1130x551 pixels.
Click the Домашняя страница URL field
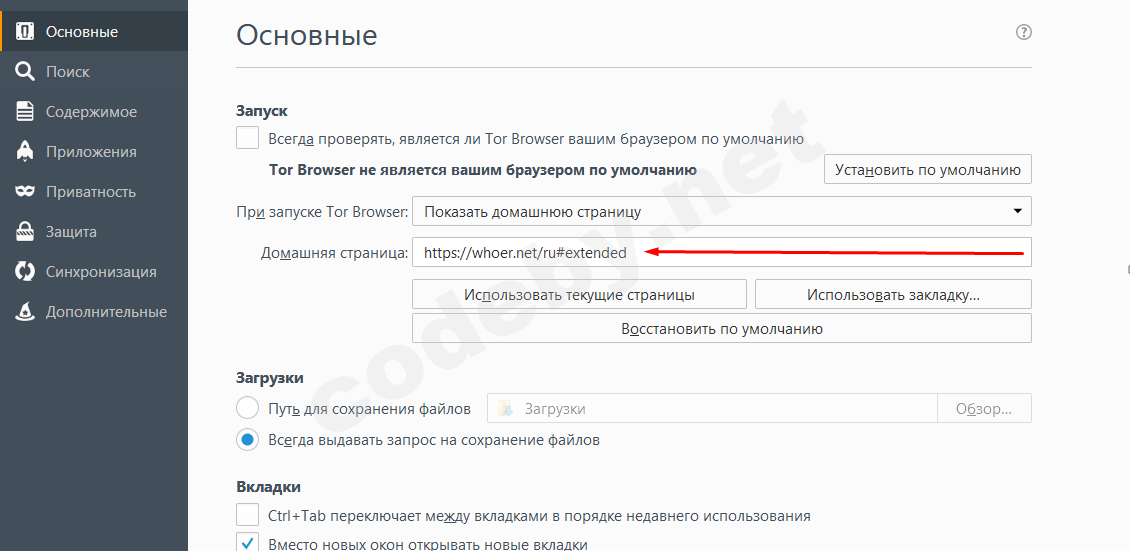point(721,253)
